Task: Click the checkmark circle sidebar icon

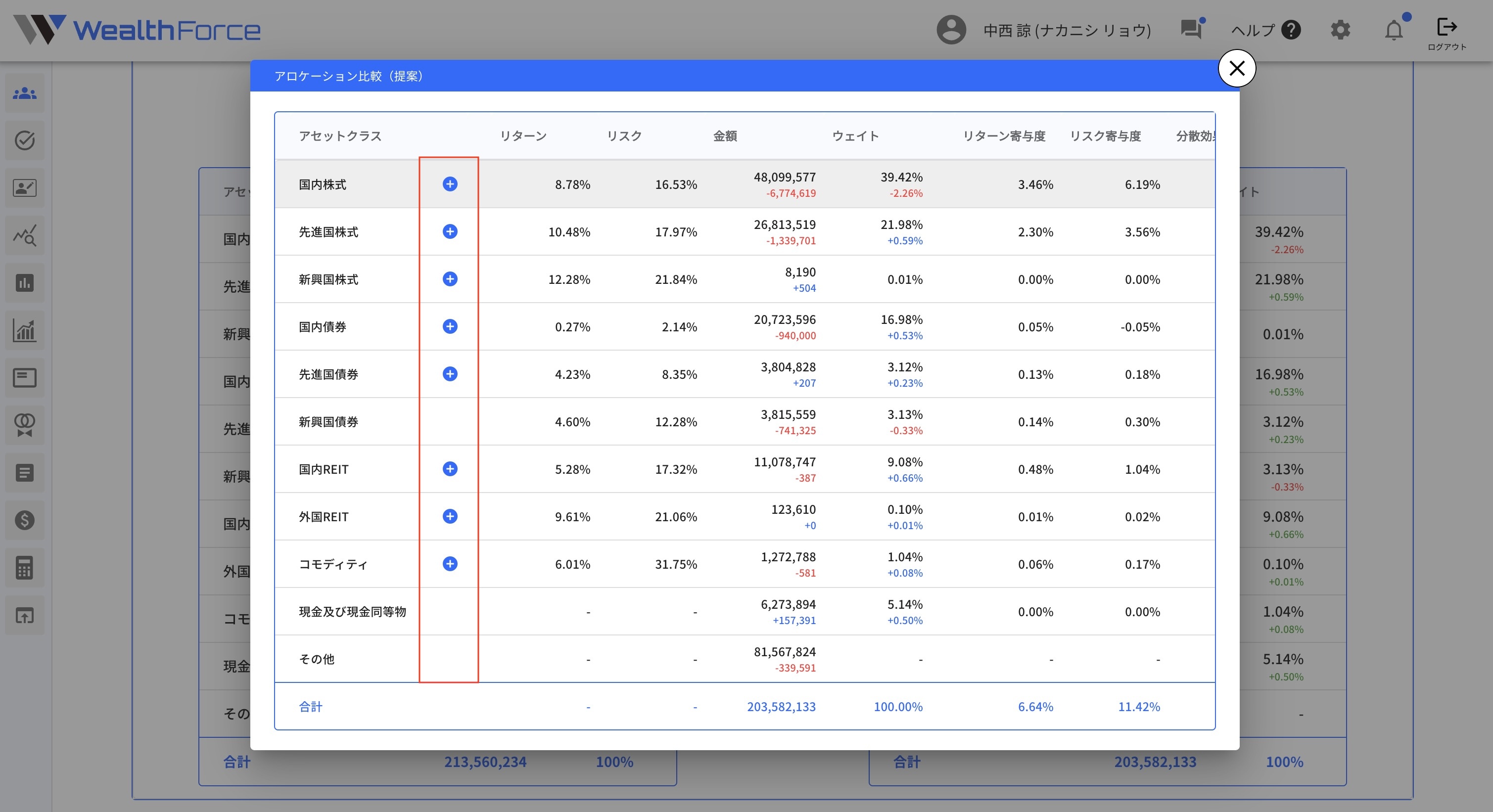Action: pyautogui.click(x=24, y=141)
